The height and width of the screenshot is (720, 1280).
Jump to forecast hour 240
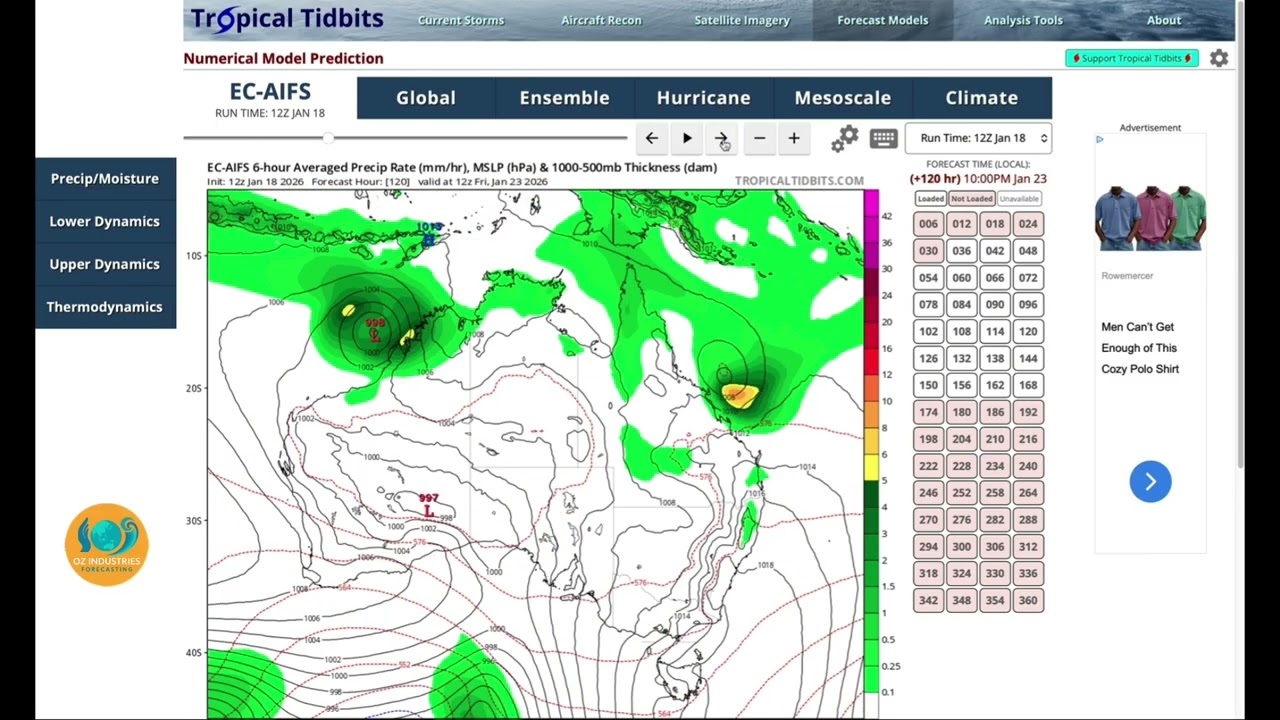click(x=1027, y=466)
